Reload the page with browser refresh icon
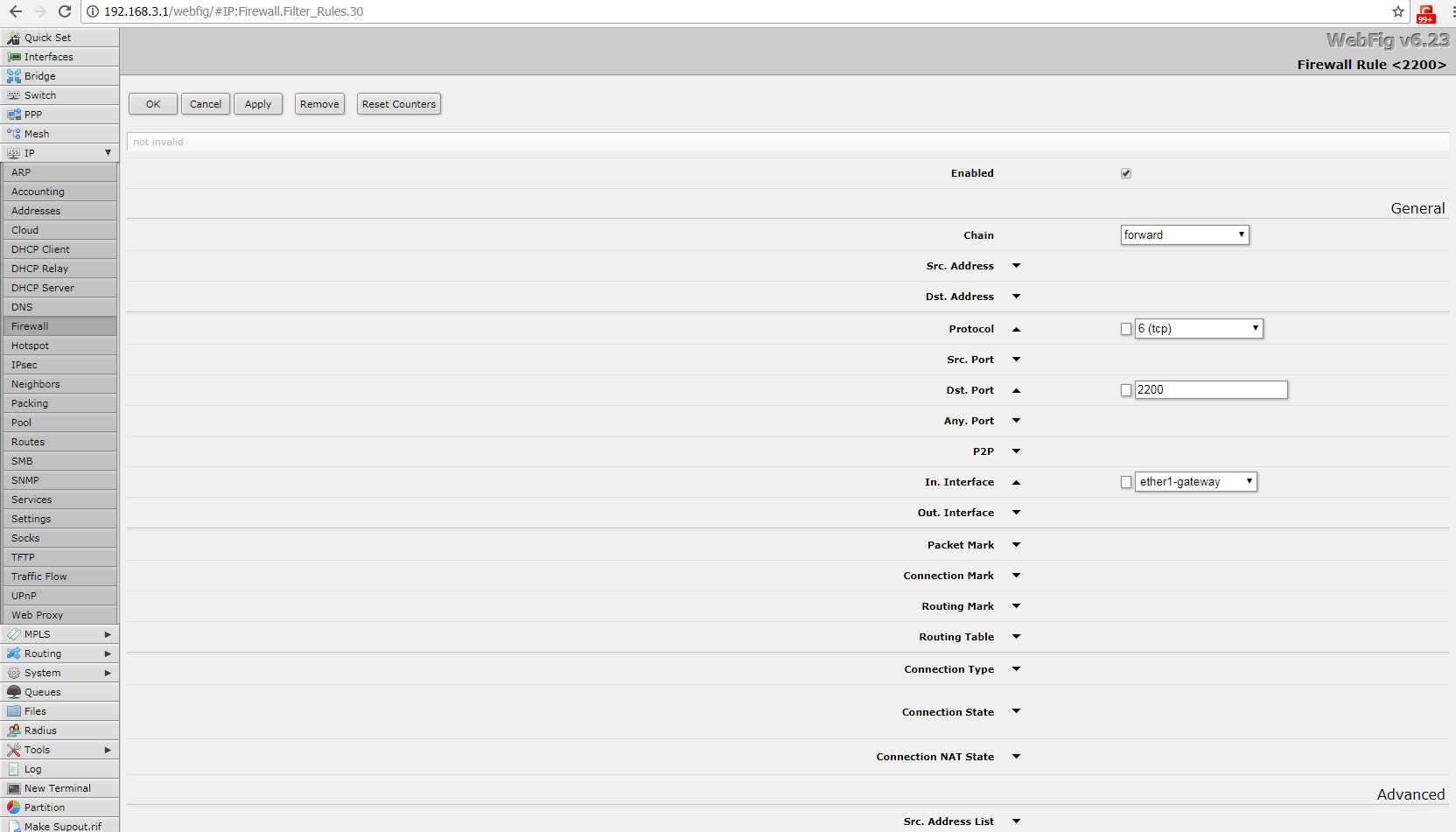The image size is (1456, 832). click(64, 11)
